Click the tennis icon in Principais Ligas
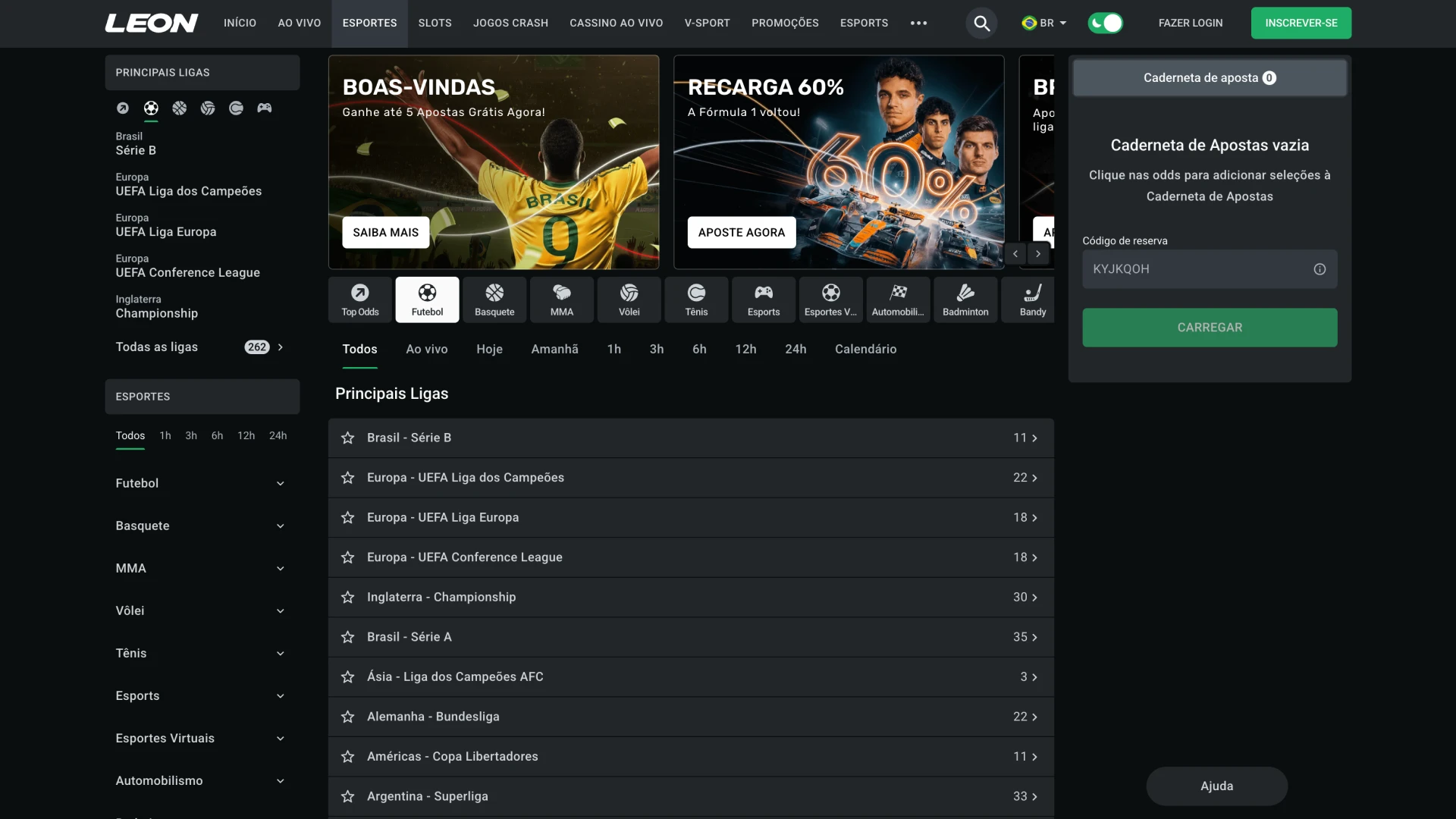This screenshot has height=819, width=1456. 236,108
